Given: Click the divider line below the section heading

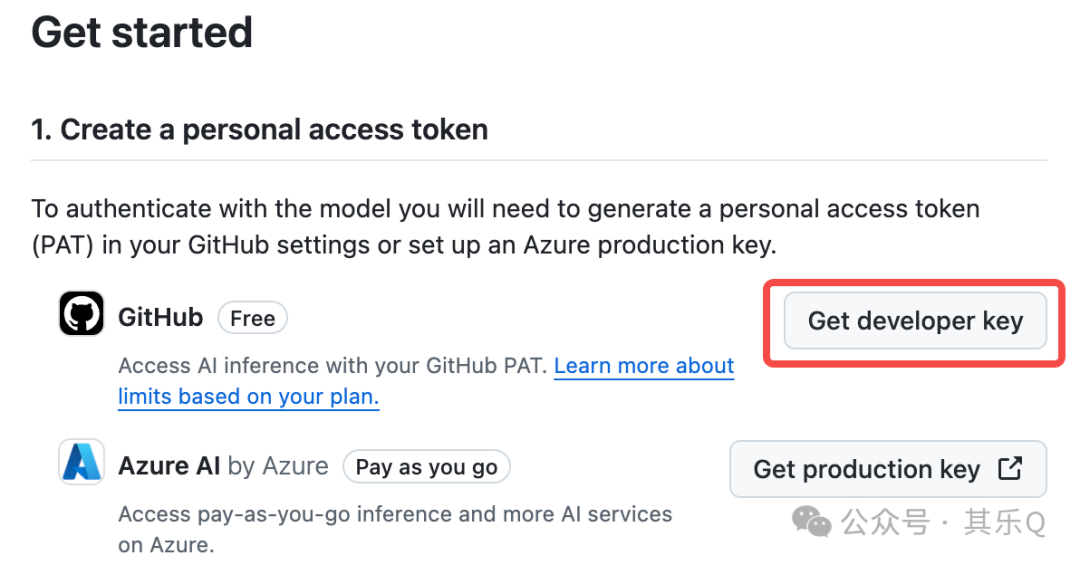Looking at the screenshot, I should (x=539, y=160).
